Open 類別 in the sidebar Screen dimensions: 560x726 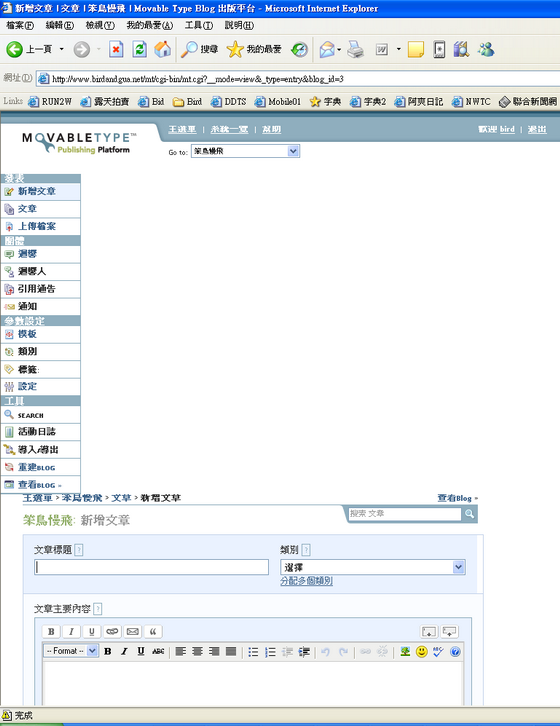[x=40, y=351]
